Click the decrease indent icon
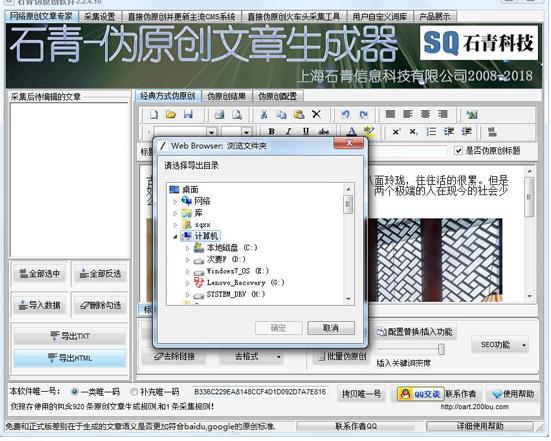Image resolution: width=551 pixels, height=441 pixels. click(449, 132)
